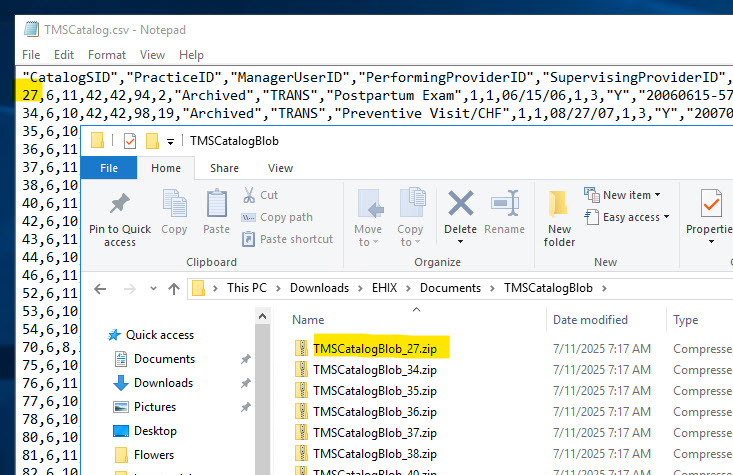Go back with the Back arrow
This screenshot has height=475, width=733.
click(100, 289)
